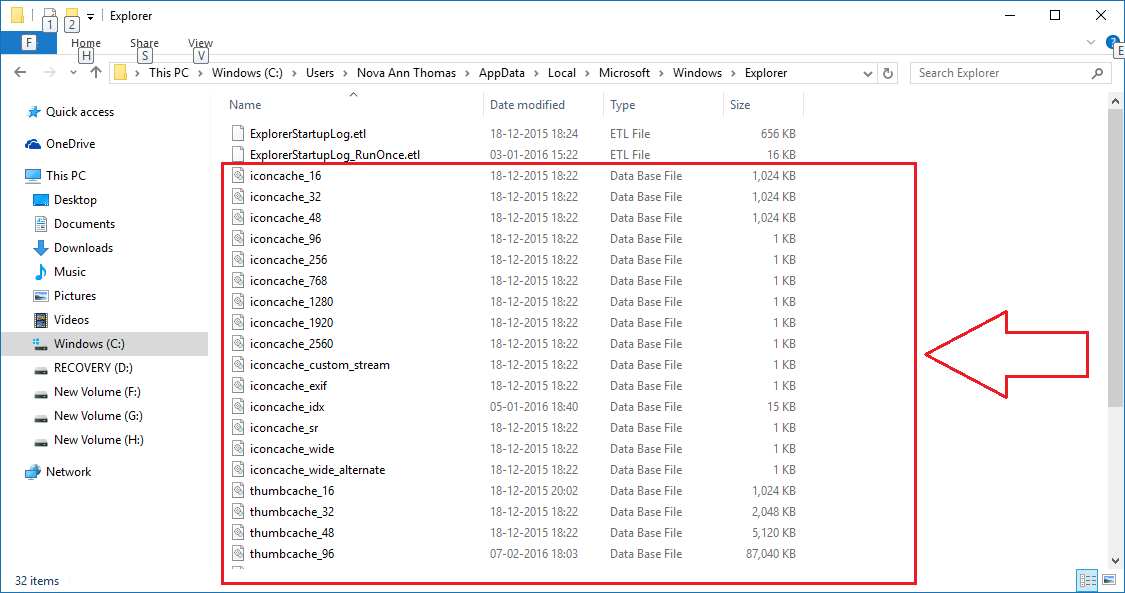This screenshot has height=593, width=1125.
Task: Click the File menu button
Action: click(28, 43)
